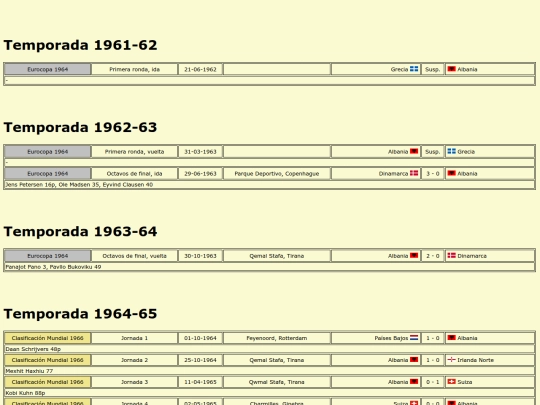
Task: Click the 'Jornada 2' cell
Action: (x=135, y=360)
